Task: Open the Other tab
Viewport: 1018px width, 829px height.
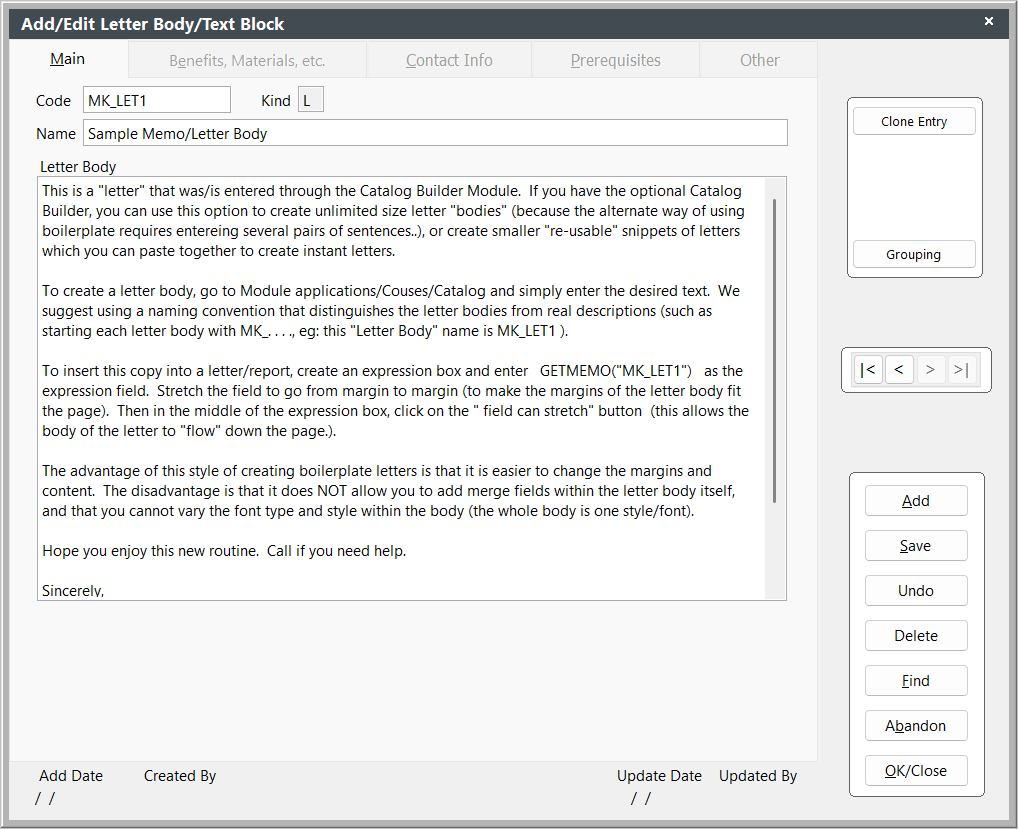Action: point(759,60)
